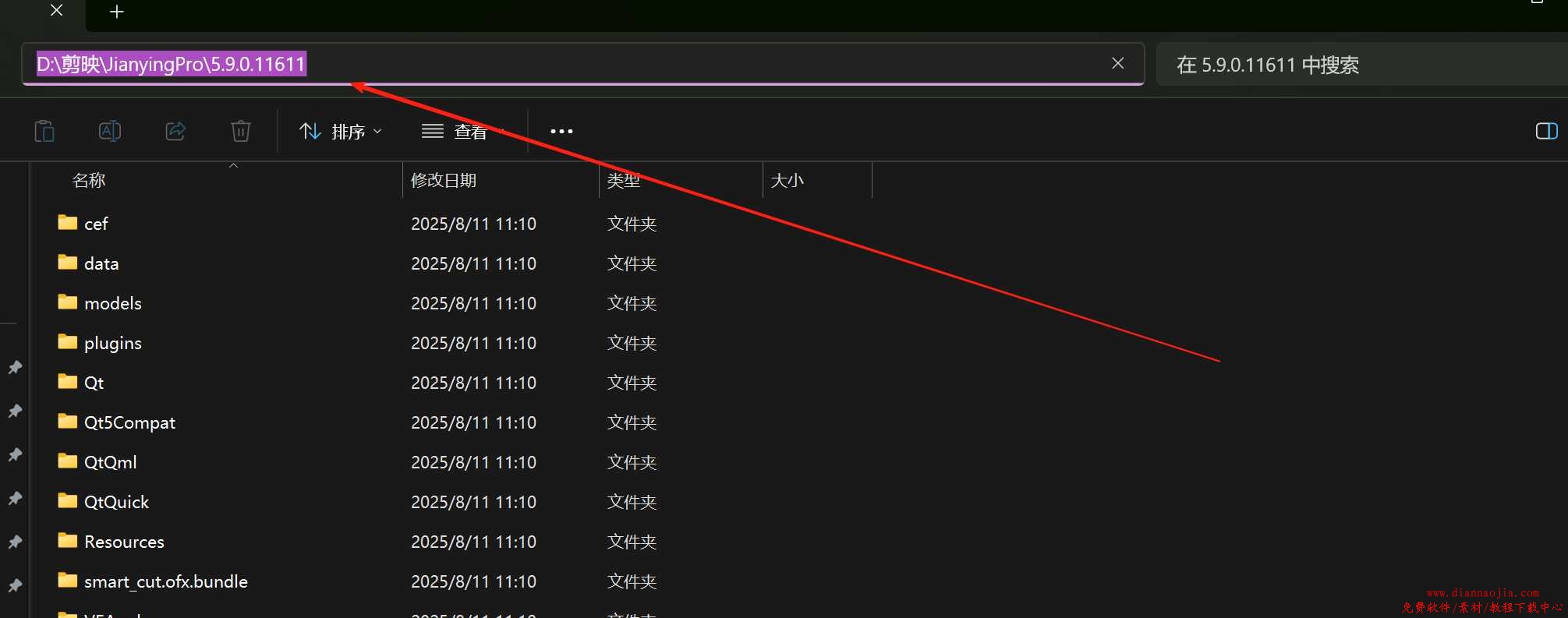The image size is (1568, 618).
Task: Clear the address bar with X
Action: pos(1117,63)
